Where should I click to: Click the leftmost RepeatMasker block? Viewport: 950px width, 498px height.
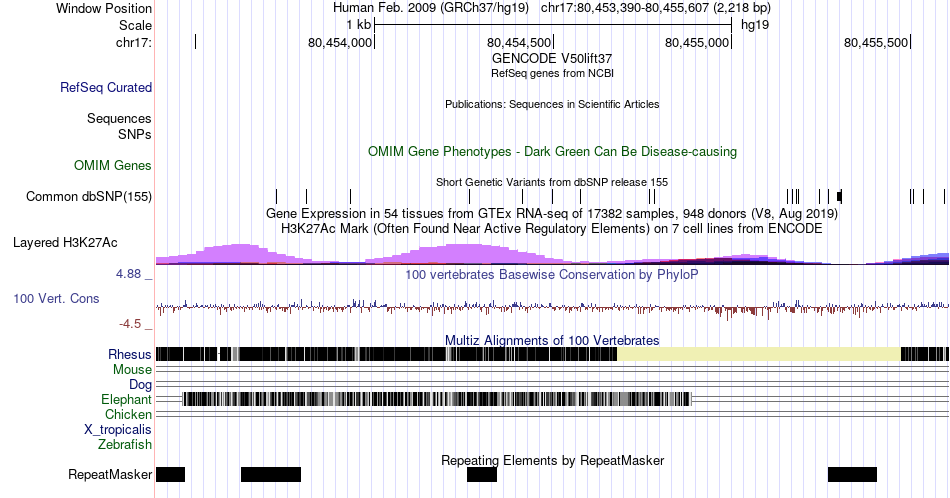click(170, 474)
